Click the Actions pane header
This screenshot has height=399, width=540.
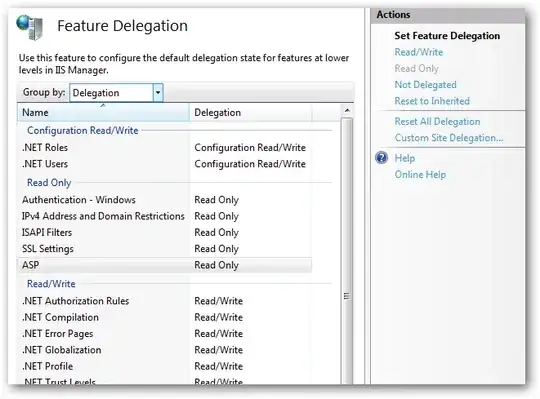[x=448, y=15]
